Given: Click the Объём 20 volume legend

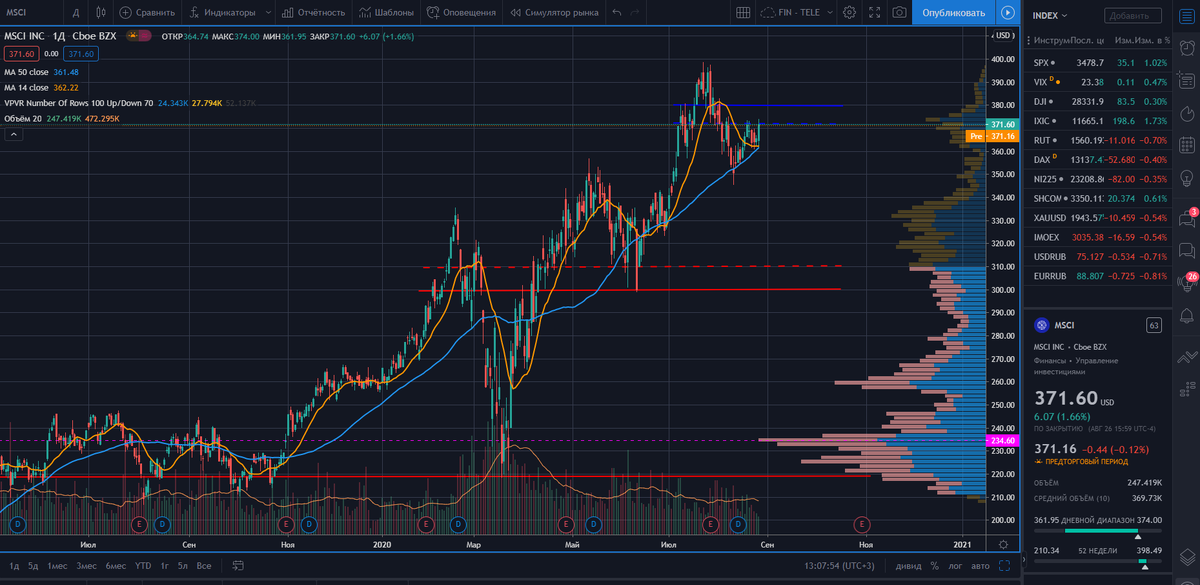Looking at the screenshot, I should click(22, 118).
